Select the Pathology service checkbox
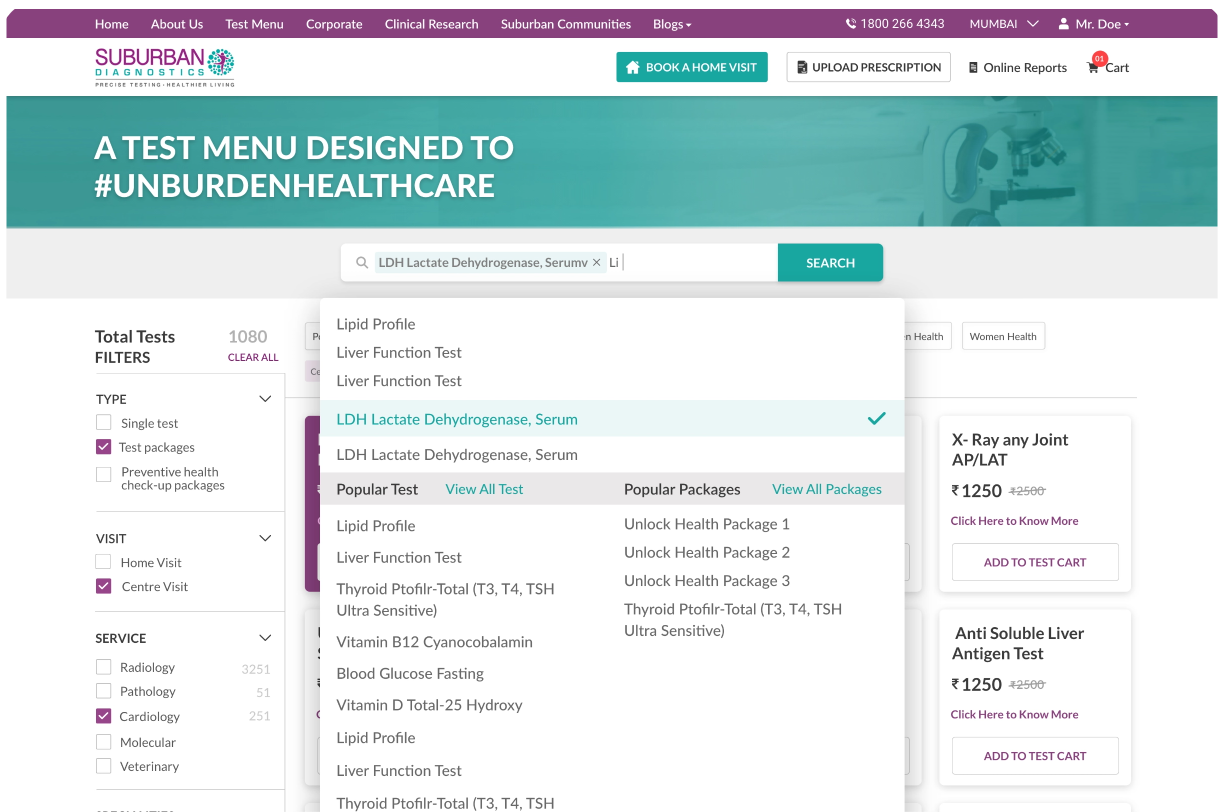The width and height of the screenshot is (1227, 812). pos(104,691)
